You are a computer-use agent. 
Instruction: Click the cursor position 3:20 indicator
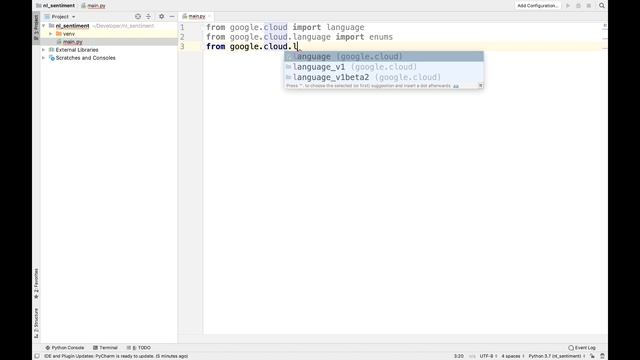tap(459, 356)
